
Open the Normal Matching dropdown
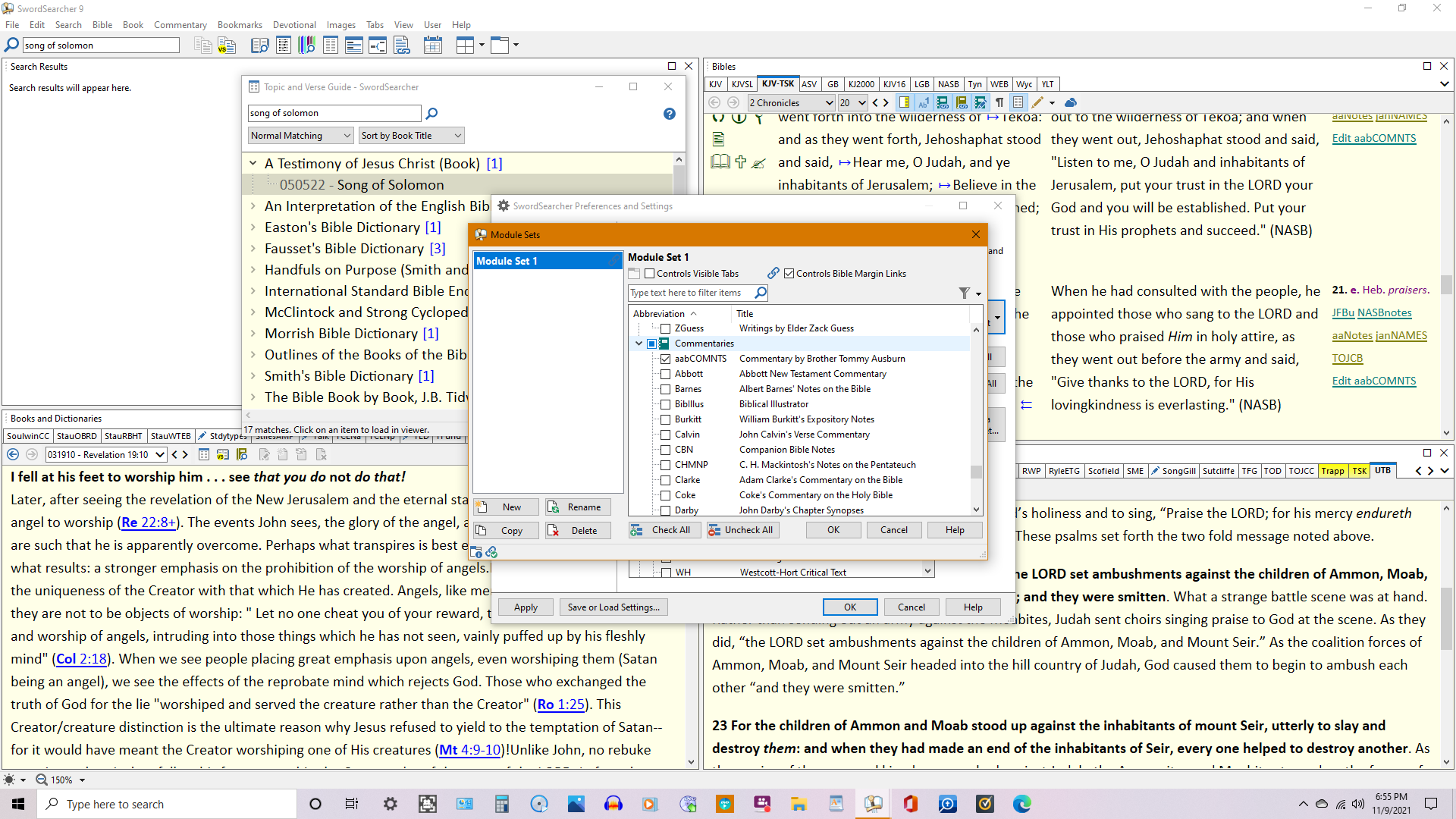coord(301,136)
